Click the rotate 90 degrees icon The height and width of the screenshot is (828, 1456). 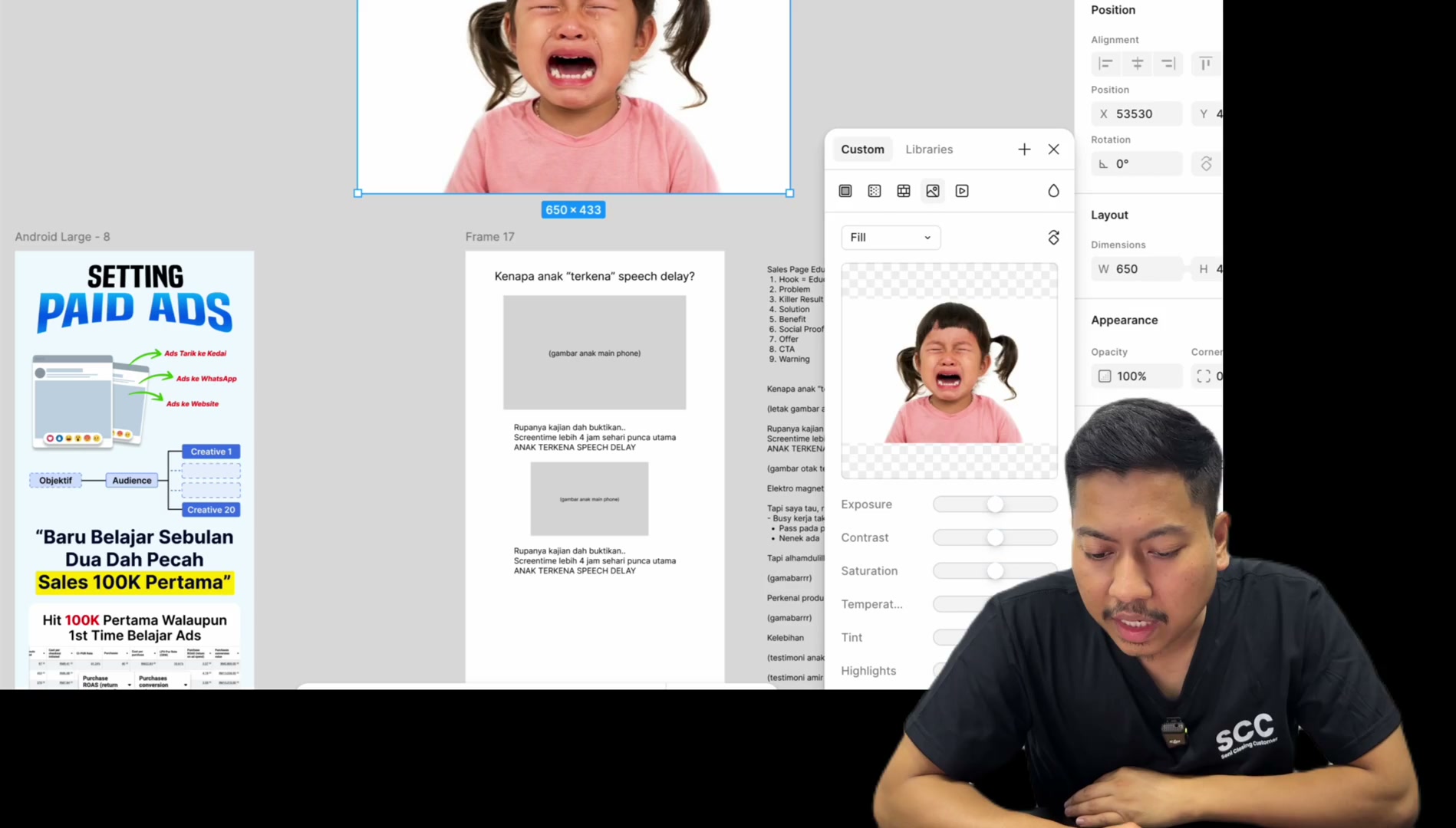coord(1206,164)
